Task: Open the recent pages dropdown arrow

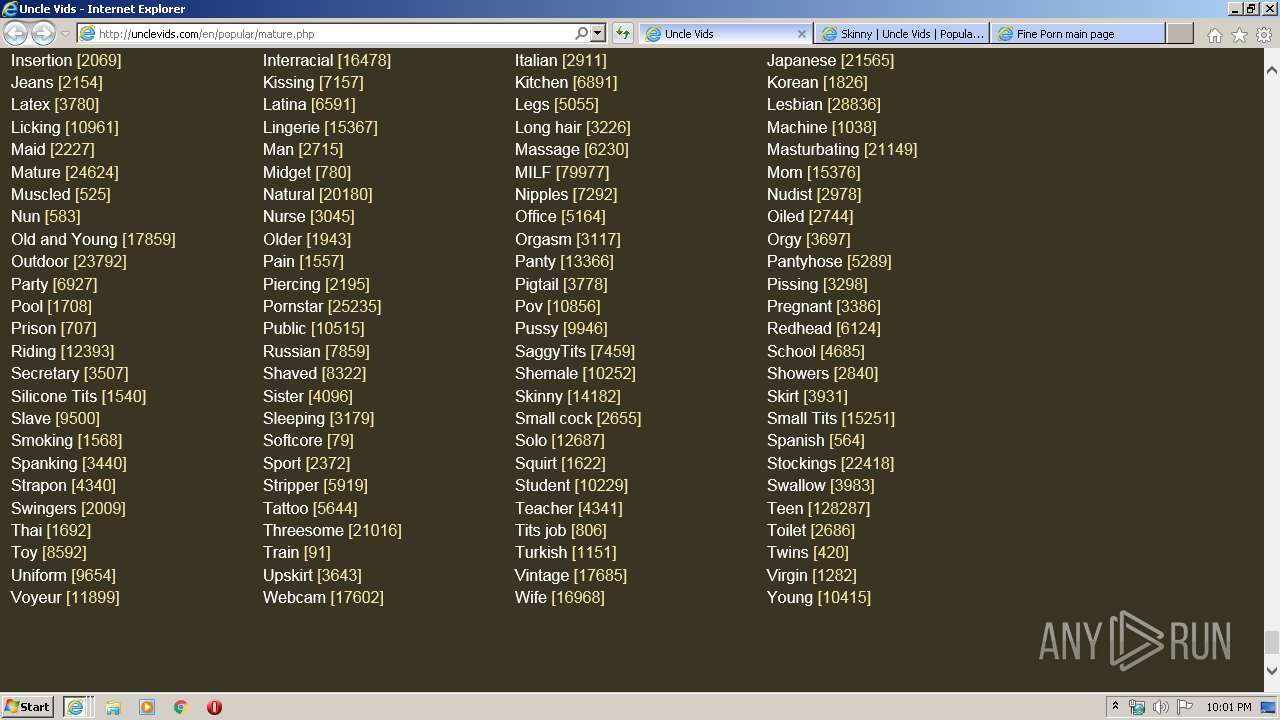Action: click(65, 34)
